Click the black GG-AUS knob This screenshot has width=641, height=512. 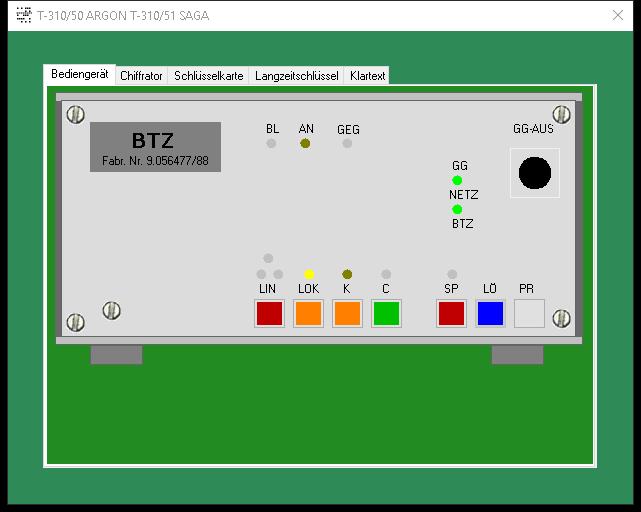(x=535, y=173)
